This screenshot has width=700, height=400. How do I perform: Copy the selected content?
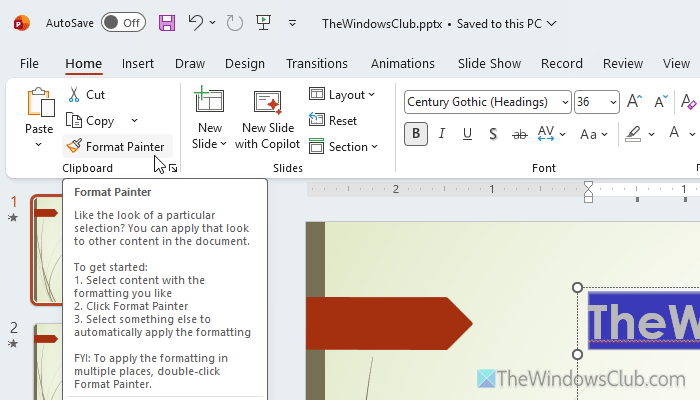(91, 121)
